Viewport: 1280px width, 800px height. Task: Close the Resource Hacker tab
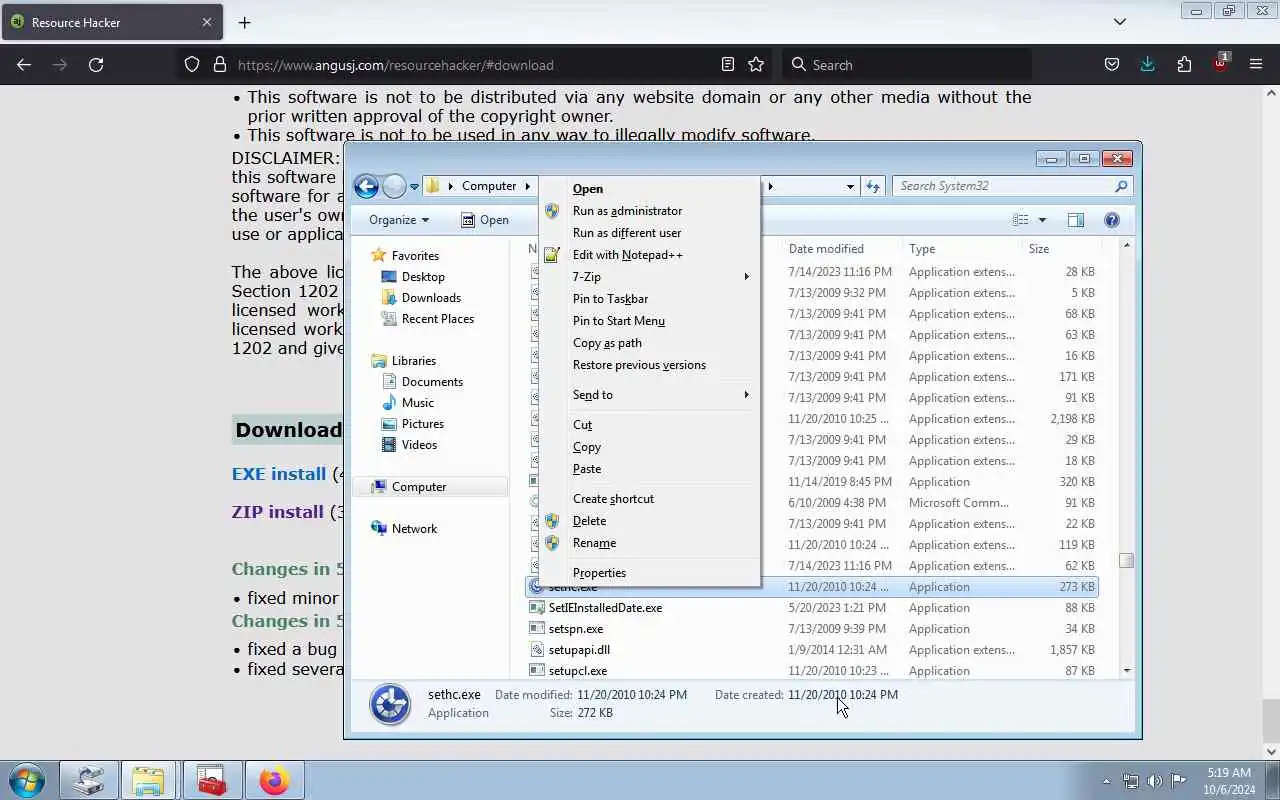point(207,22)
